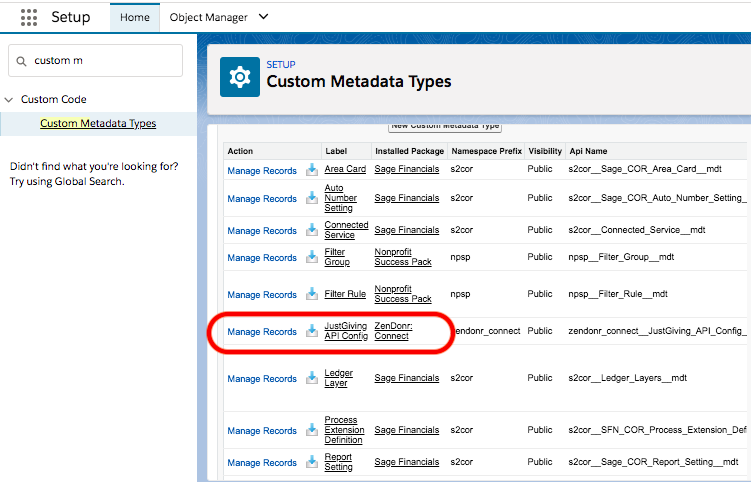Manage Records for Ledger Layer
The height and width of the screenshot is (482, 751).
[x=262, y=379]
